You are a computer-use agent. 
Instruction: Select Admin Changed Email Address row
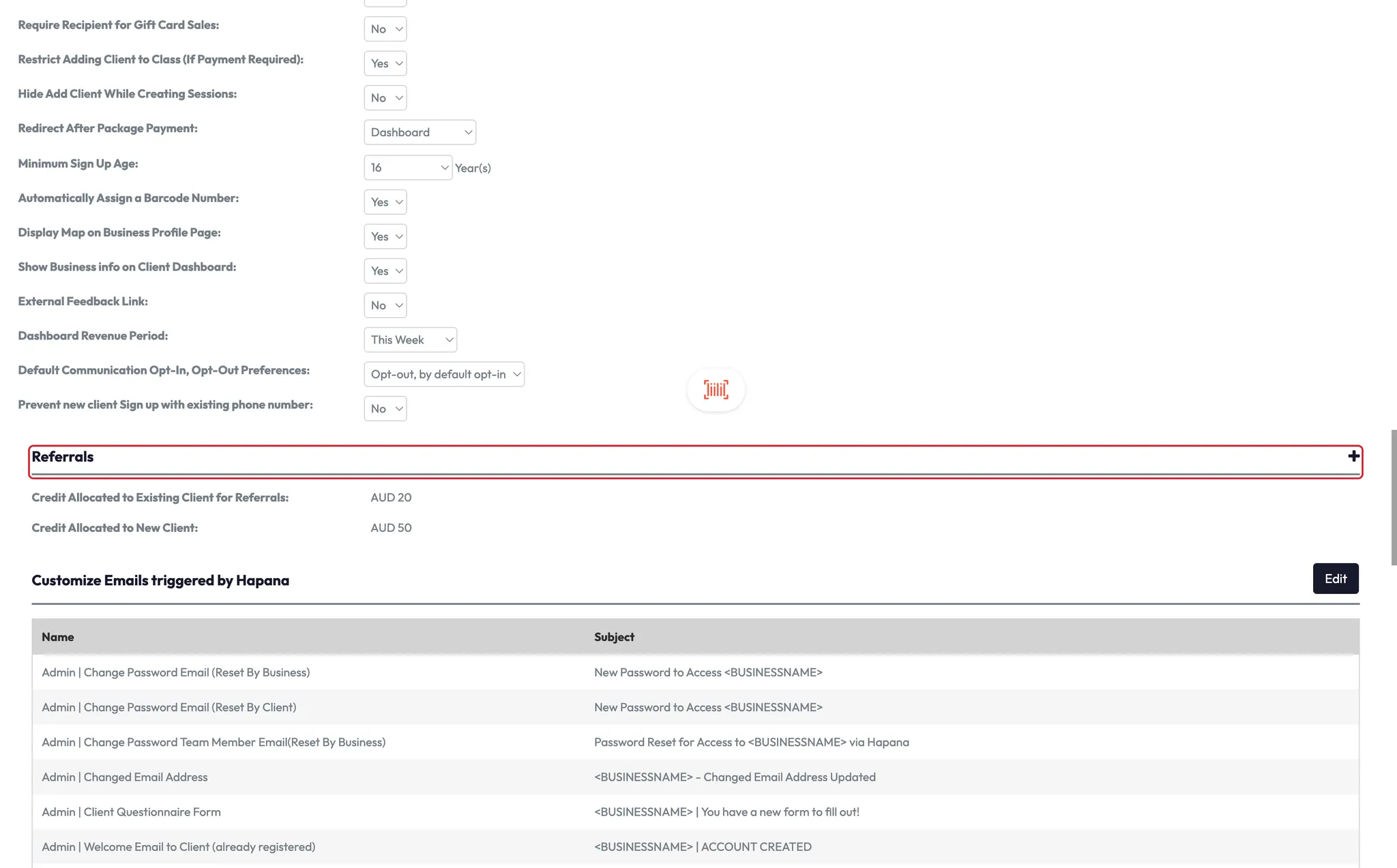[125, 777]
